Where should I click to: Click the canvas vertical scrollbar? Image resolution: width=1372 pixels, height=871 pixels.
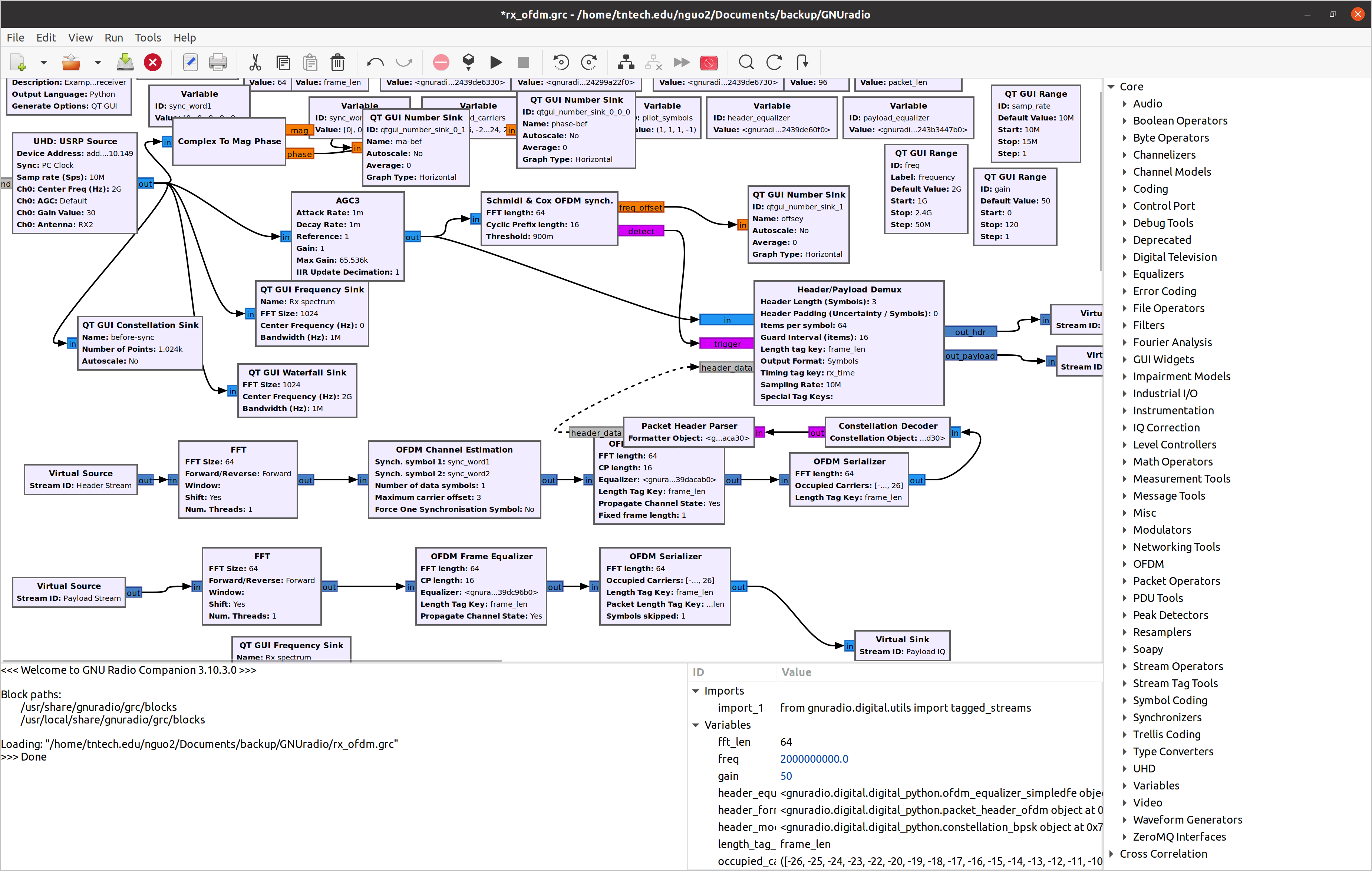click(x=1100, y=181)
